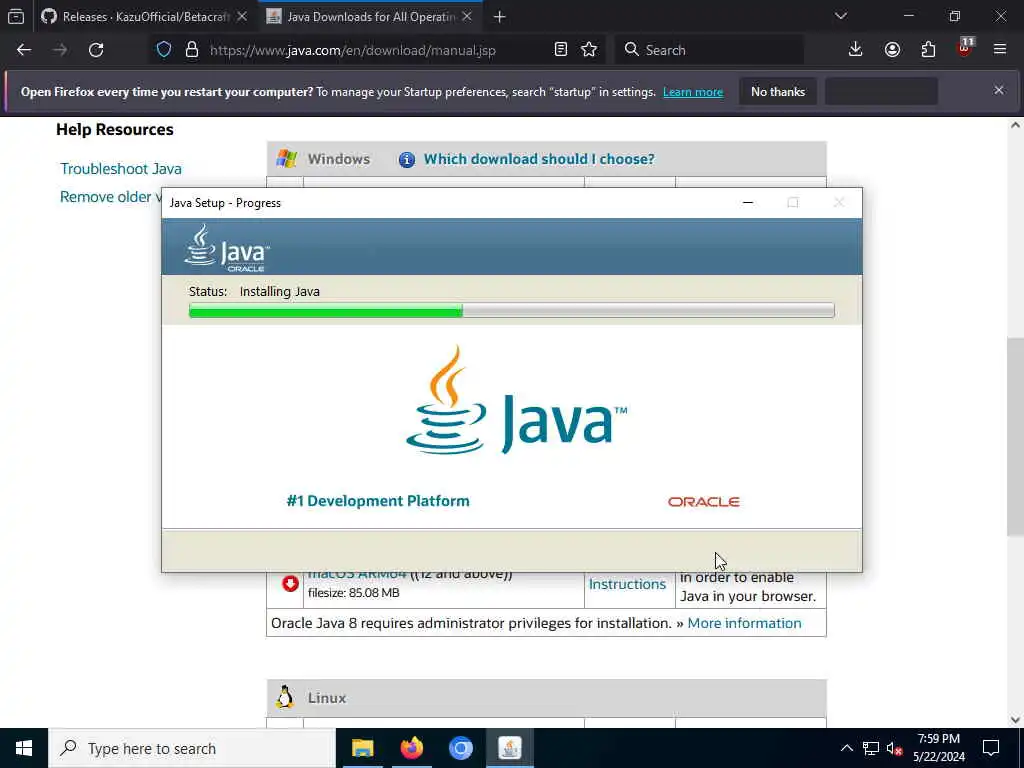Open a new tab with plus button
Screen dimensions: 1024x768
(x=499, y=17)
